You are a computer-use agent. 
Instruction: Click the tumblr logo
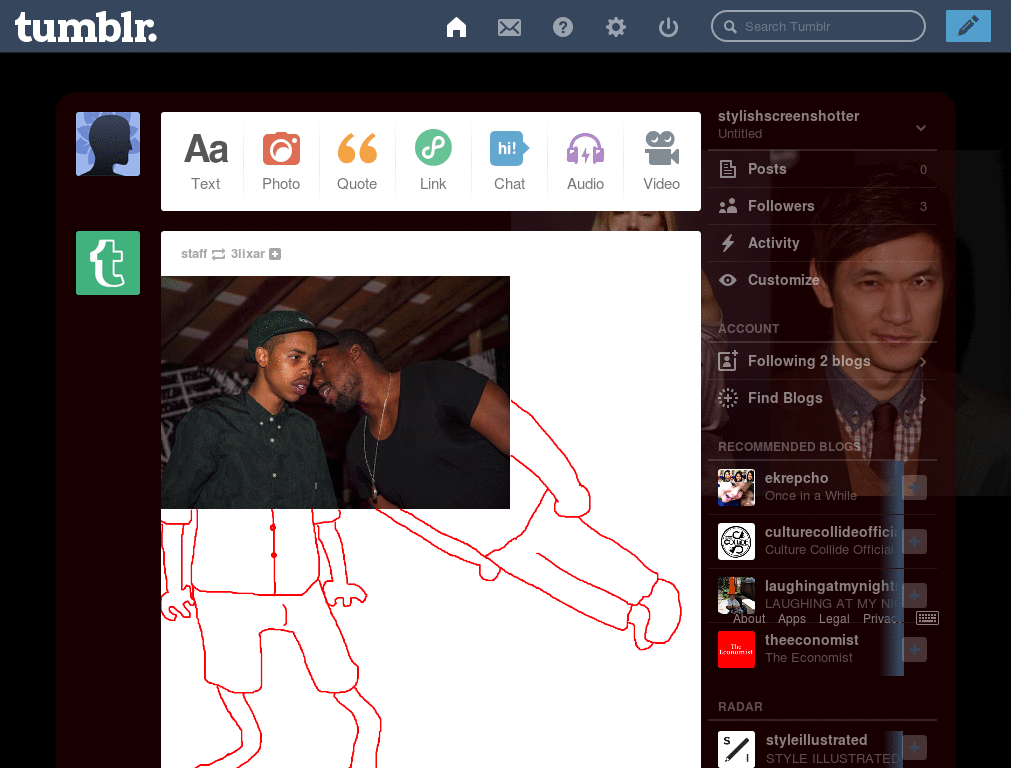pos(86,27)
